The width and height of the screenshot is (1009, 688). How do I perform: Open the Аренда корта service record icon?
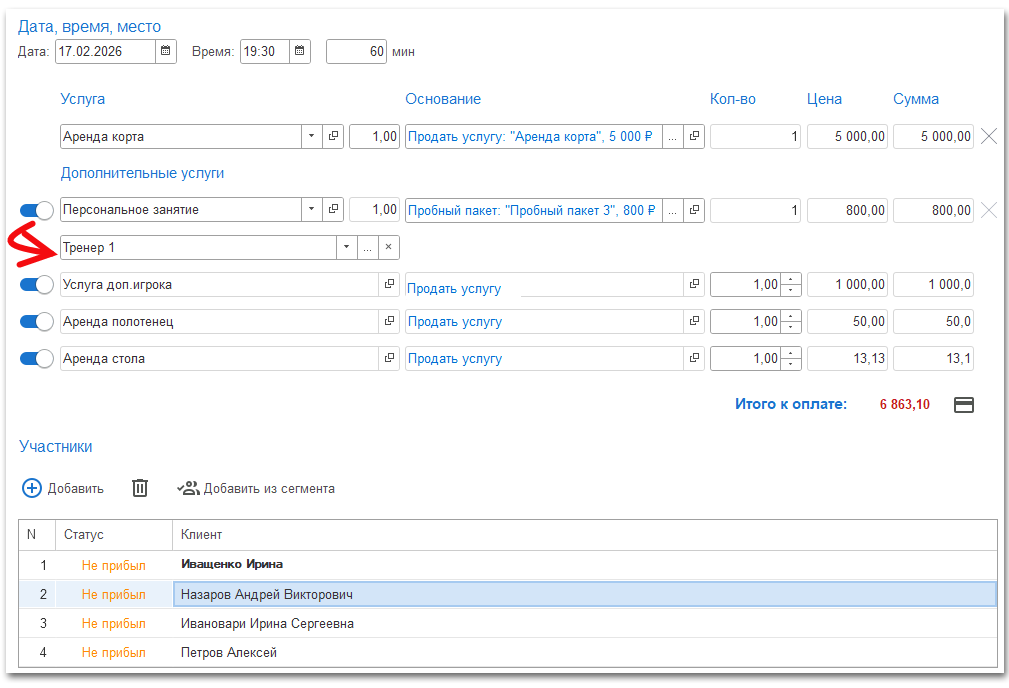point(334,137)
